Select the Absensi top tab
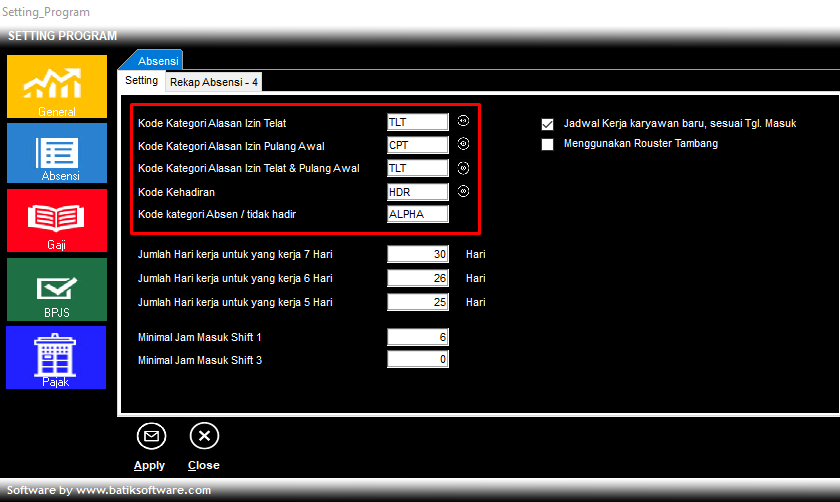 point(158,61)
